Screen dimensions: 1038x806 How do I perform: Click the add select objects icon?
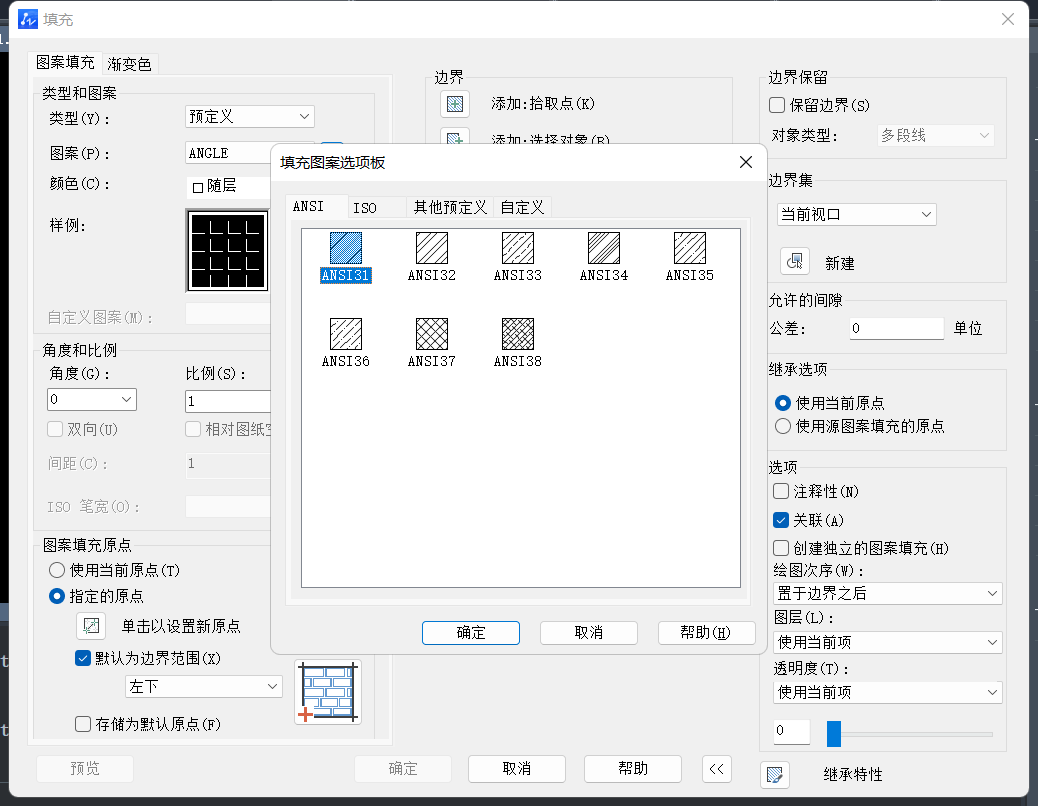455,136
